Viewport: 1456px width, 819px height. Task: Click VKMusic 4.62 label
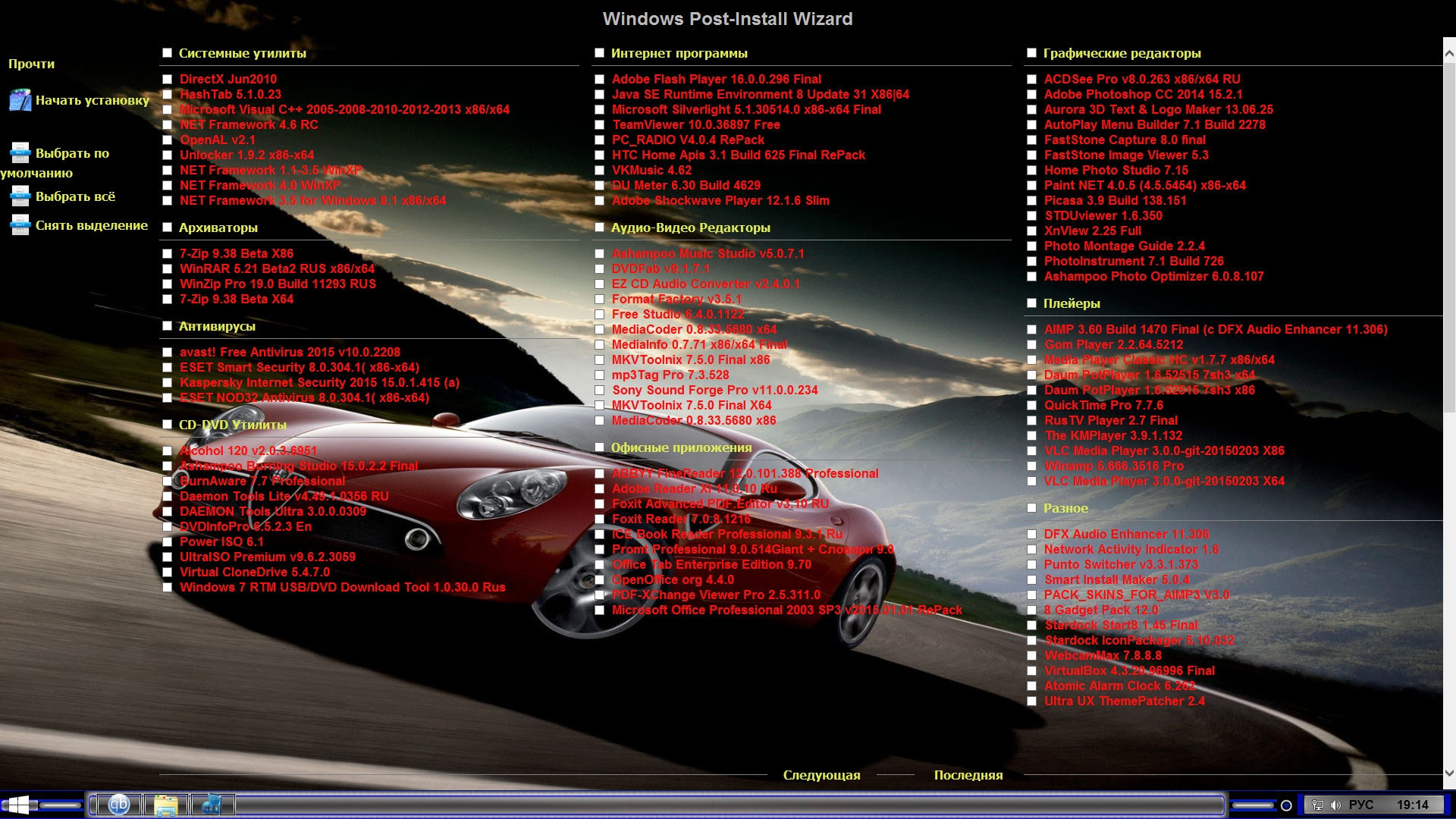pyautogui.click(x=651, y=170)
